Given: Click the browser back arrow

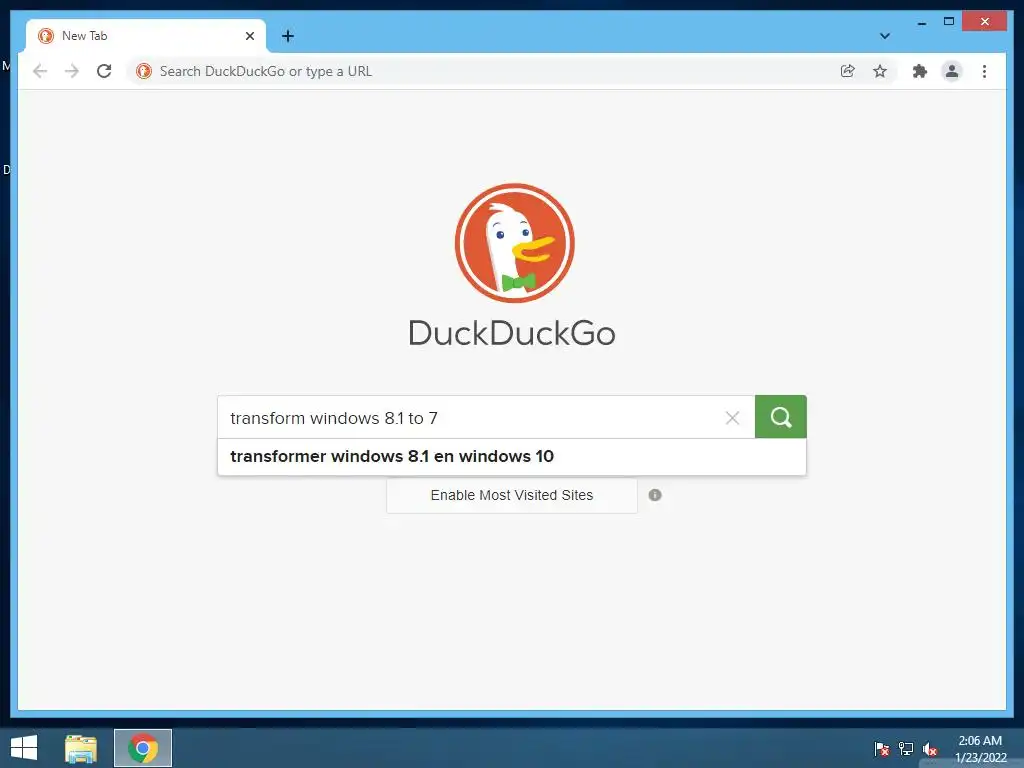Looking at the screenshot, I should tap(40, 71).
